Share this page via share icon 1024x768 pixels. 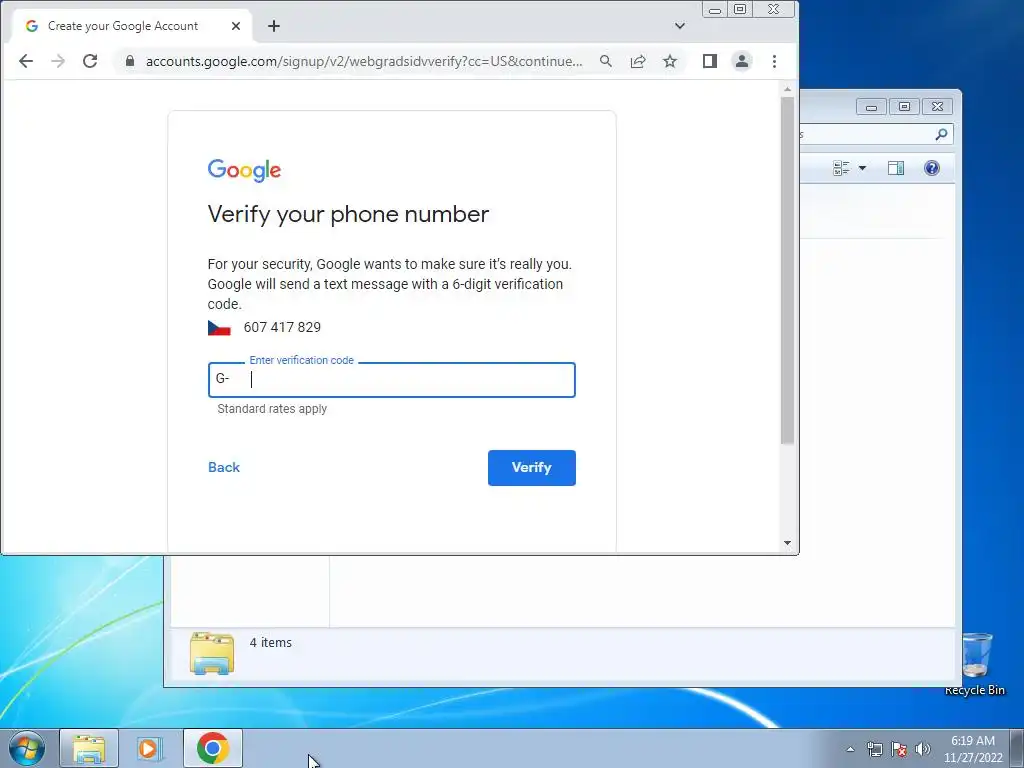click(638, 61)
